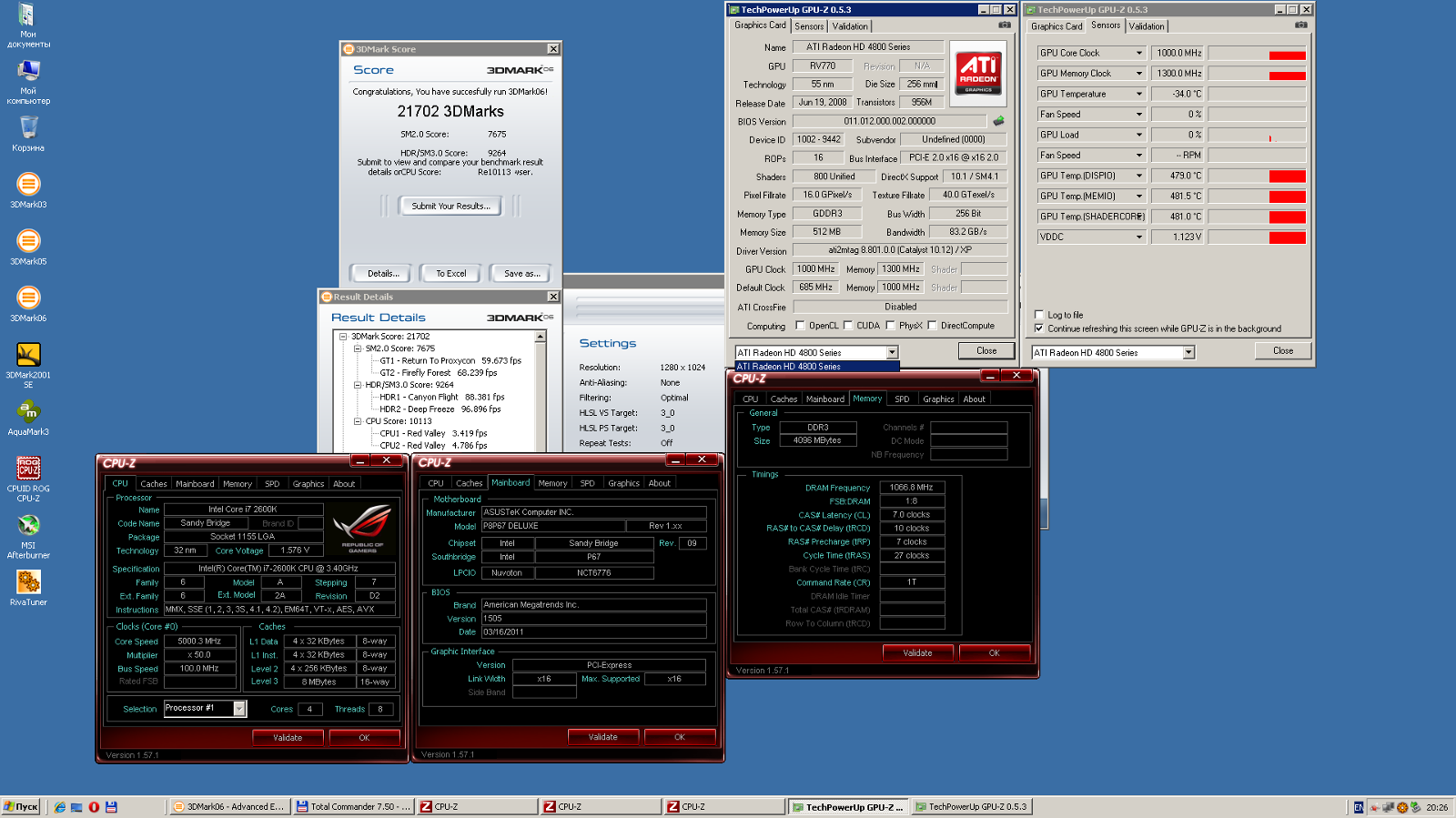The image size is (1456, 818).
Task: Open the GPU Memory Clock sensor dropdown
Action: 1138,74
